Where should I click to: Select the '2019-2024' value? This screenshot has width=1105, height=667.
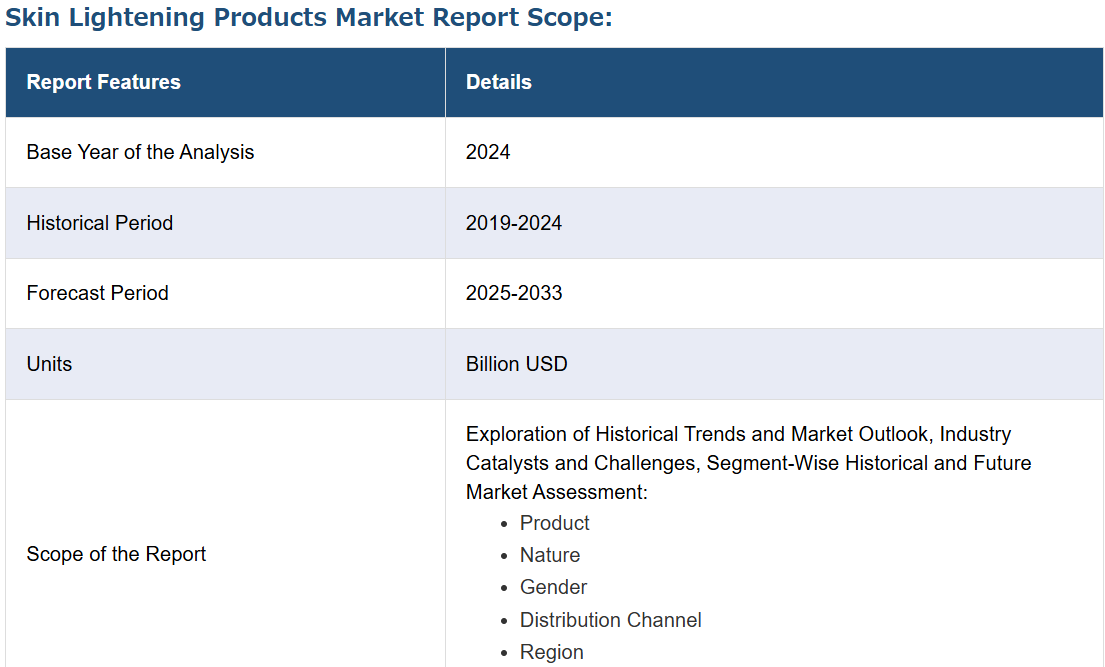(x=514, y=223)
